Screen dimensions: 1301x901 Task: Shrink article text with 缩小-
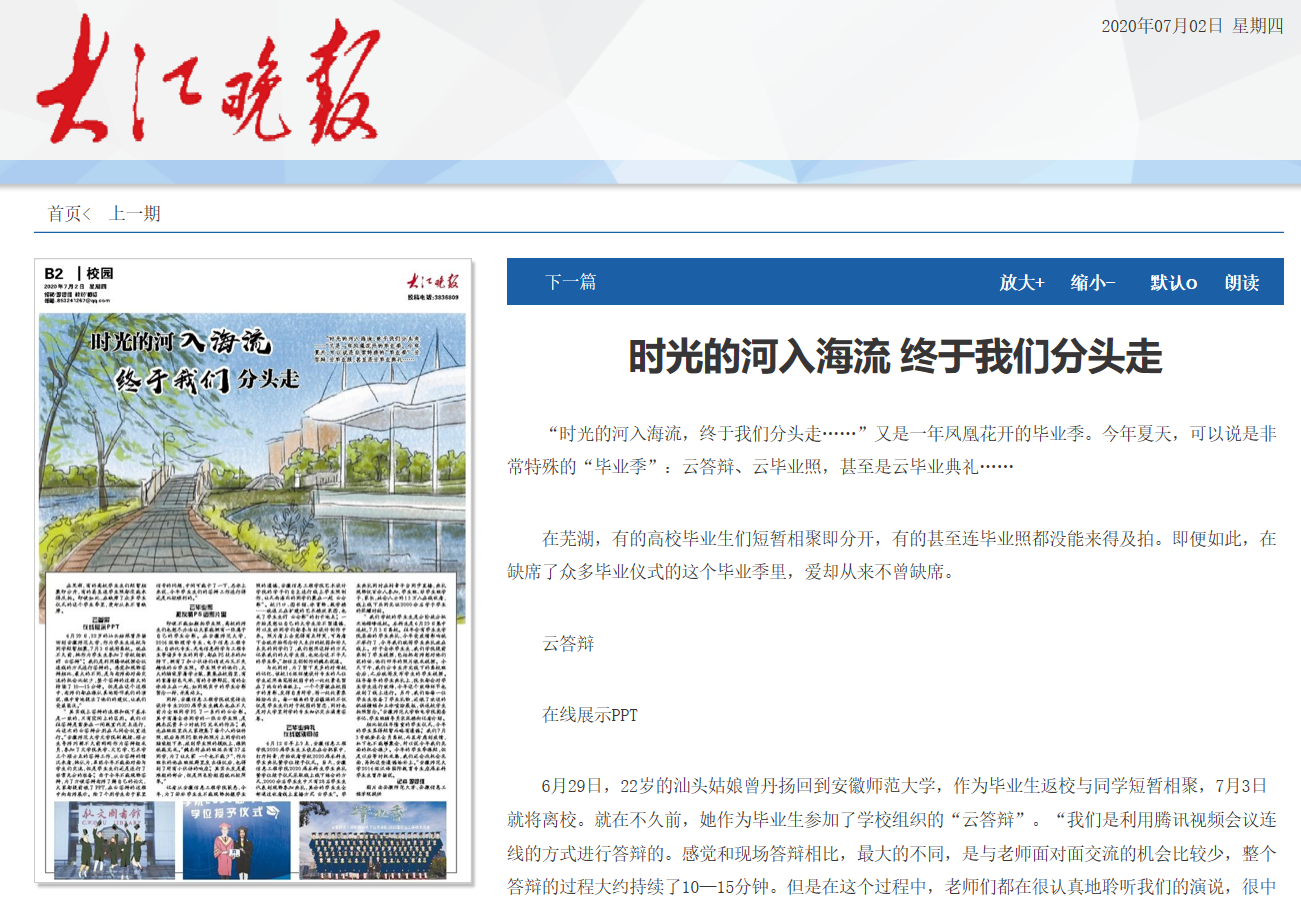point(1093,283)
